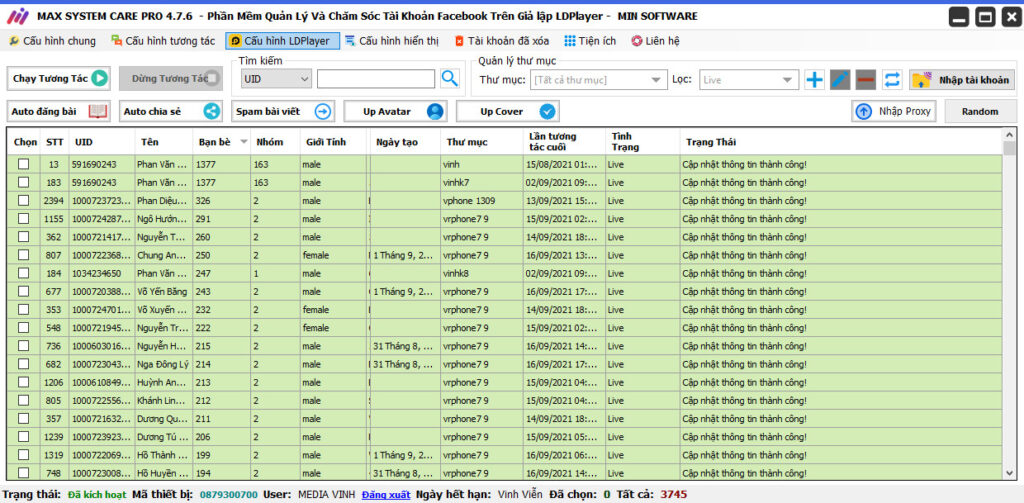Image resolution: width=1024 pixels, height=503 pixels.
Task: Tick checkbox for row STT 362
Action: tap(24, 236)
